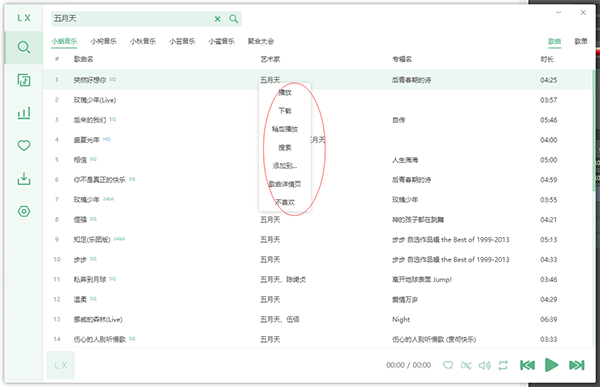Screen dimensions: 600x387
Task: Open settings hexagon sidebar icon
Action: coord(24,211)
